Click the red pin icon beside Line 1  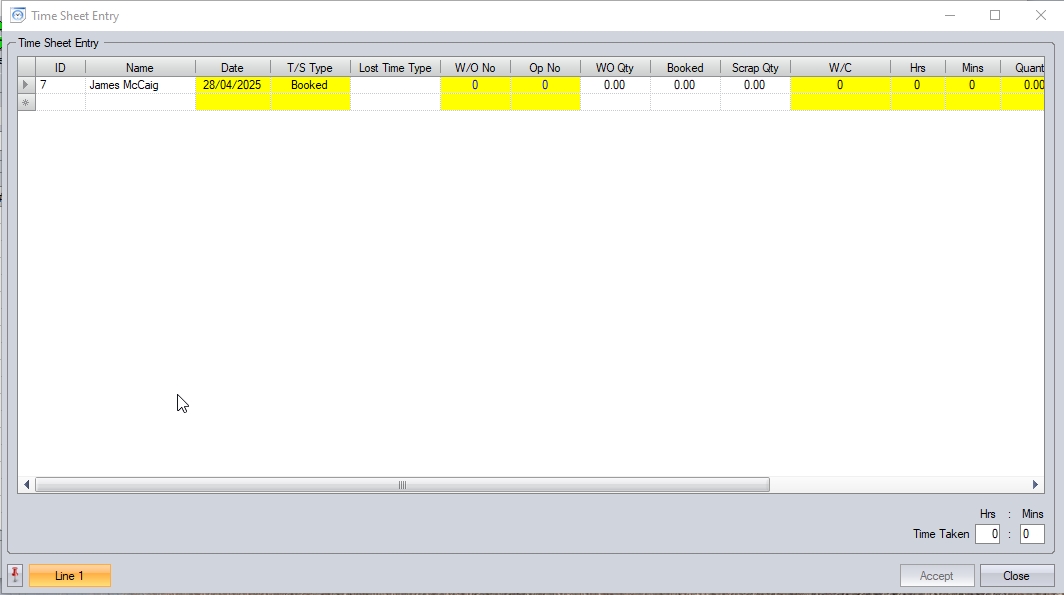pyautogui.click(x=15, y=575)
